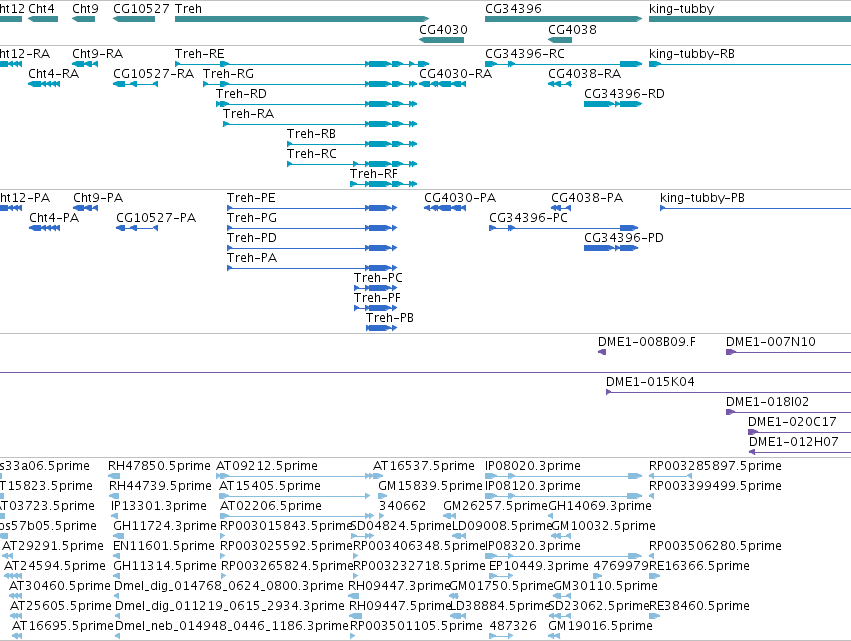Click EST label EP10449.3prime
Viewport: 851px width, 641px height.
coord(539,567)
